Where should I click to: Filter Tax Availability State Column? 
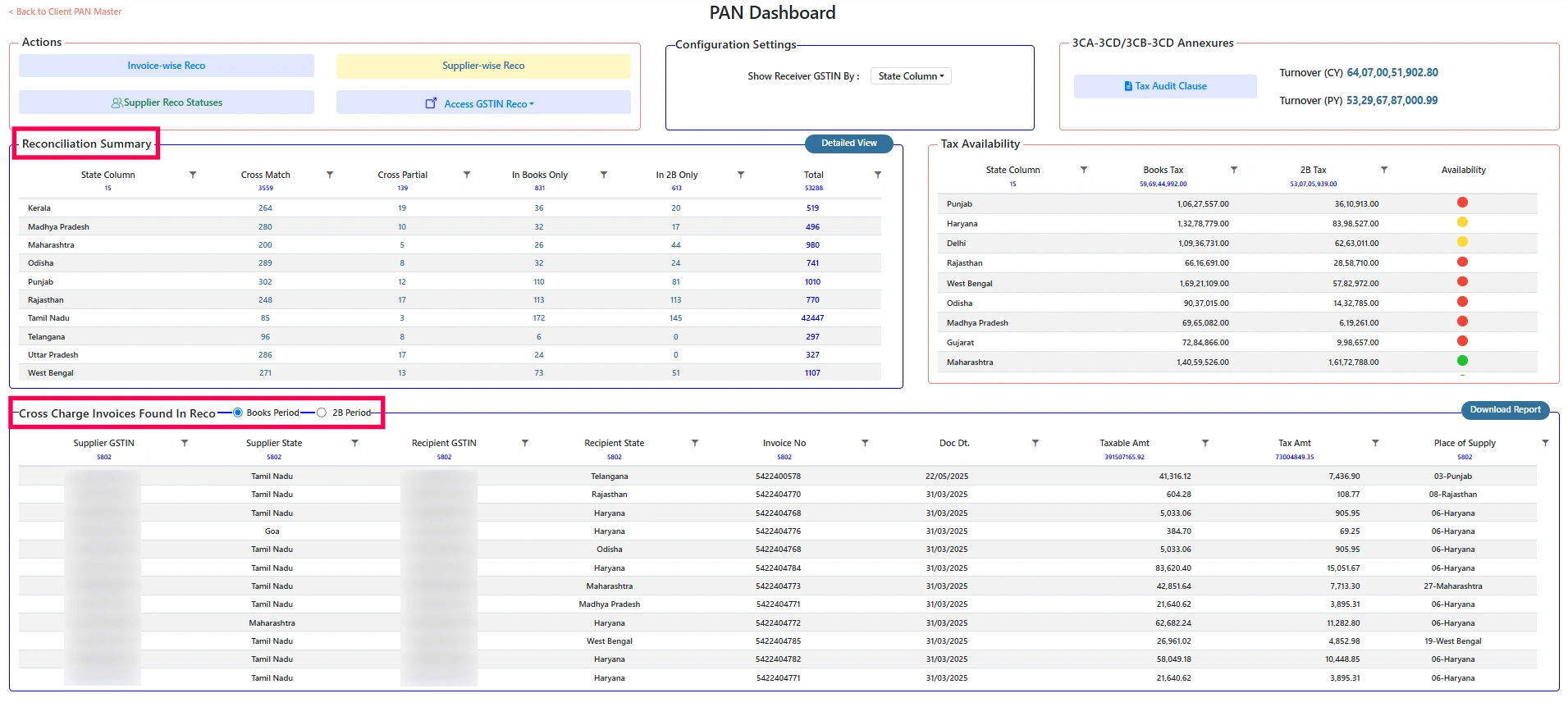[x=1084, y=170]
